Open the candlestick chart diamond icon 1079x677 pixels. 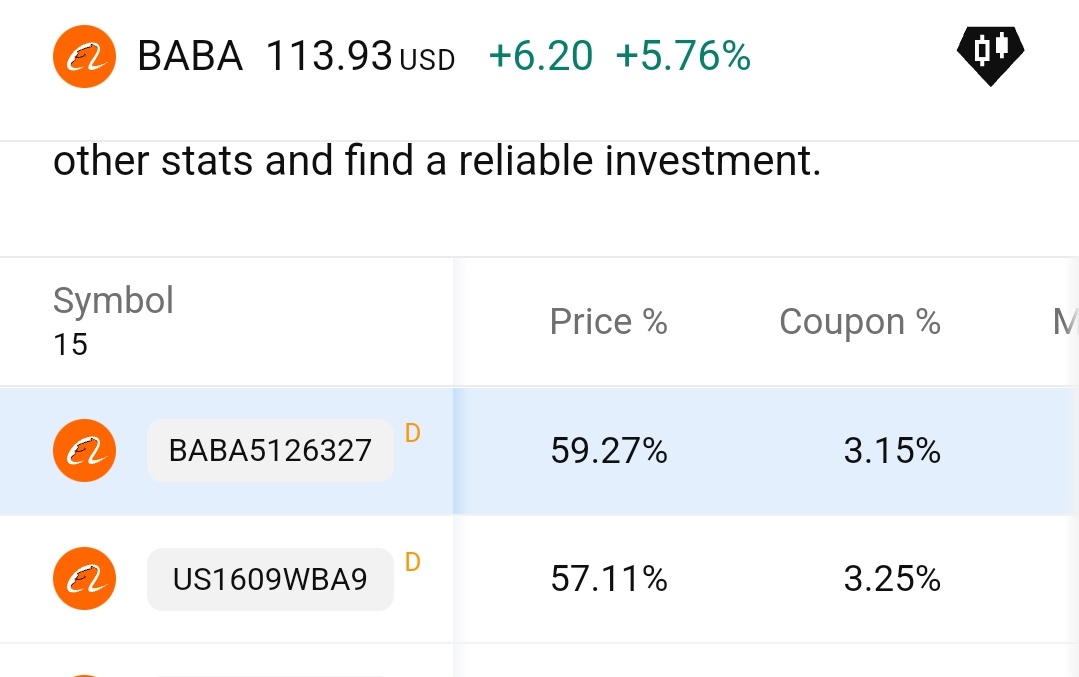point(990,54)
